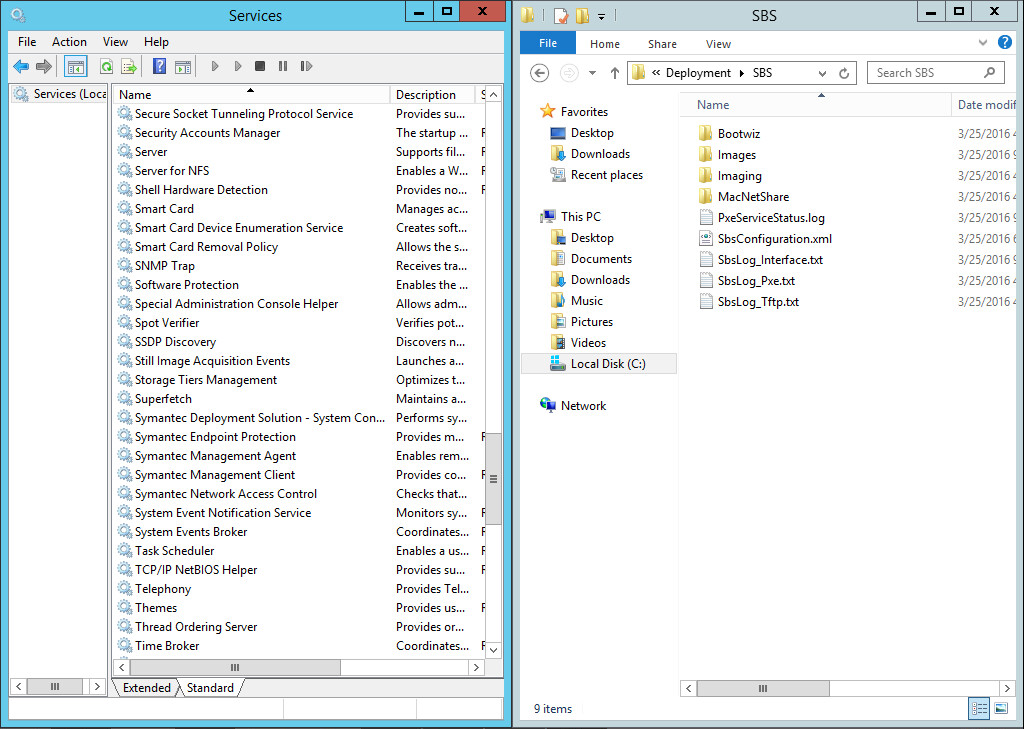Switch to details view in Explorer status bar
The image size is (1024, 729).
coord(979,708)
